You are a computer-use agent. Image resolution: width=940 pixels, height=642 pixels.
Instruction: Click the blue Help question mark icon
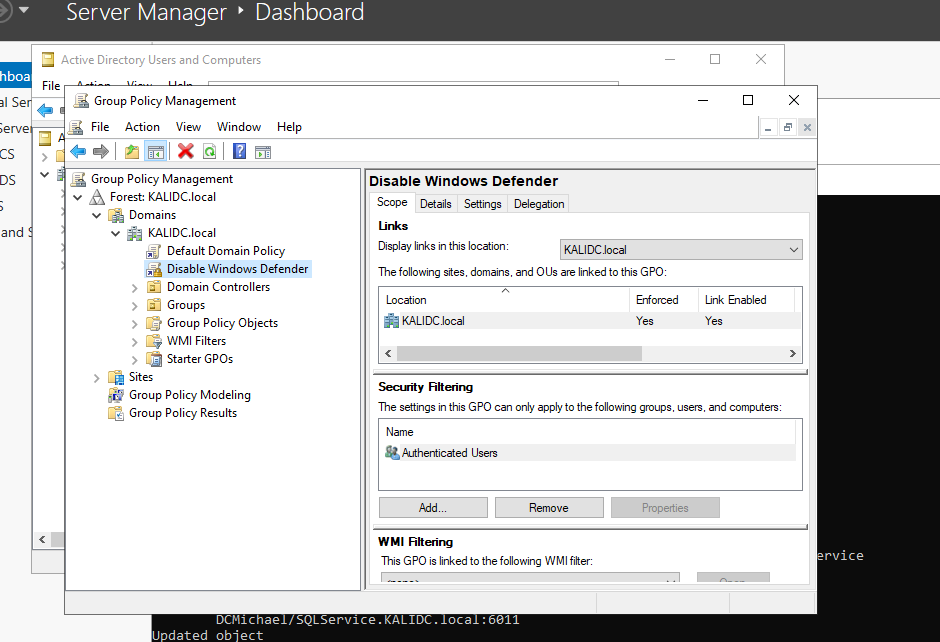[x=239, y=152]
